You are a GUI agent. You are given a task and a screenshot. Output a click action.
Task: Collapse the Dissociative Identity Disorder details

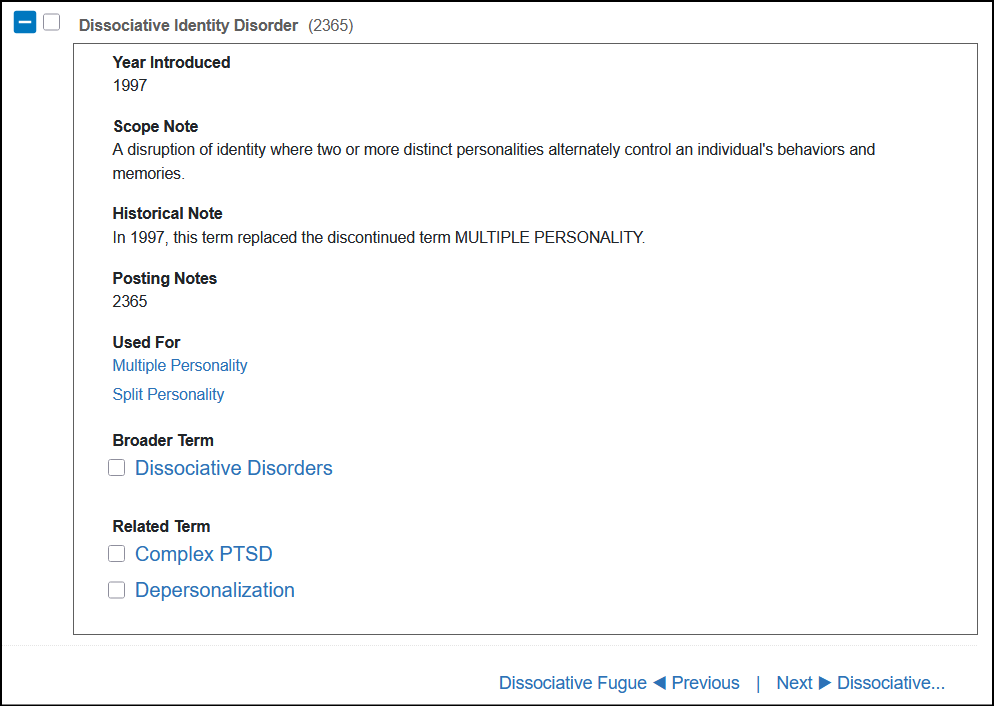25,23
